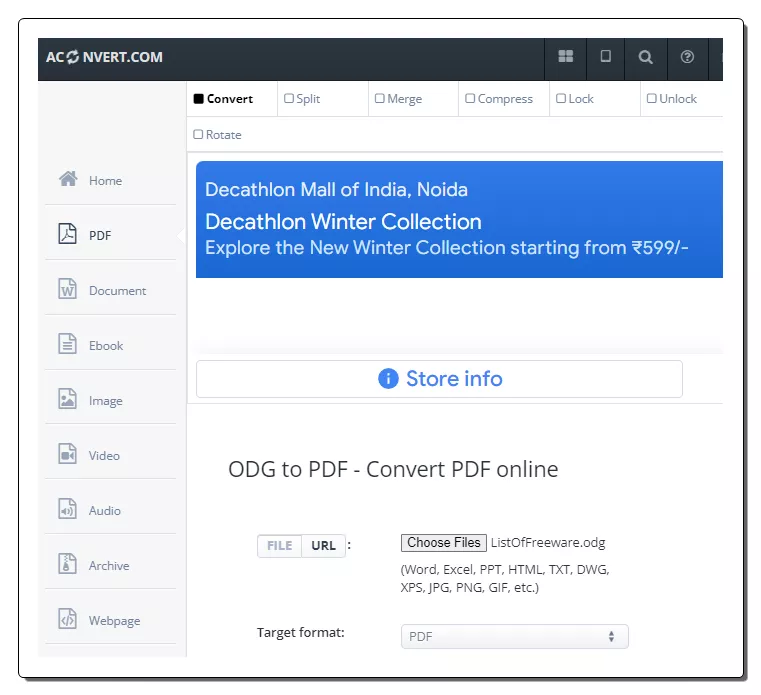Click the Webpage code icon in sidebar
The width and height of the screenshot is (761, 695).
click(67, 619)
